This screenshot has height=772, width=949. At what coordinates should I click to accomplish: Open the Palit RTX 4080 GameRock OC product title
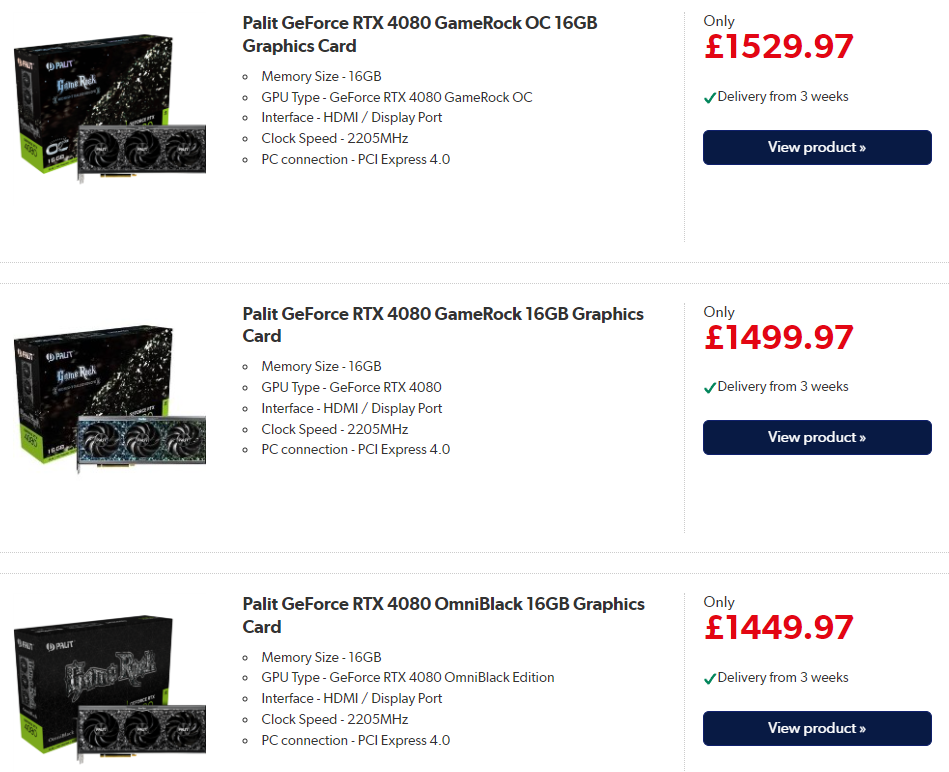[x=420, y=34]
